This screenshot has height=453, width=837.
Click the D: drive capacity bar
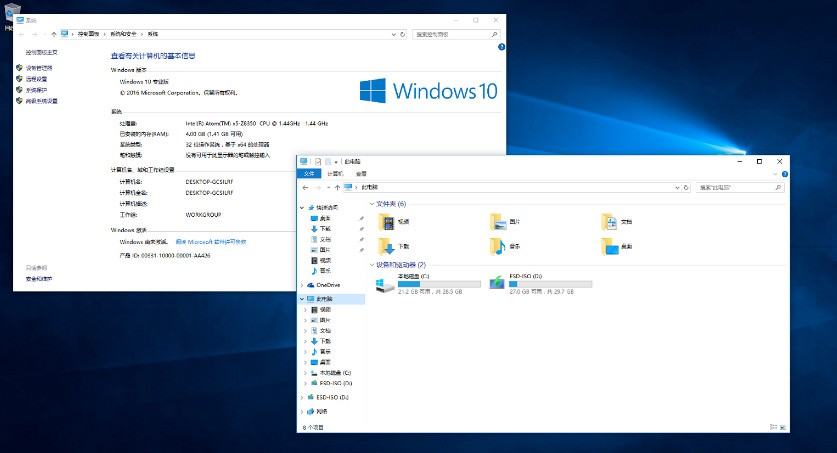[550, 284]
